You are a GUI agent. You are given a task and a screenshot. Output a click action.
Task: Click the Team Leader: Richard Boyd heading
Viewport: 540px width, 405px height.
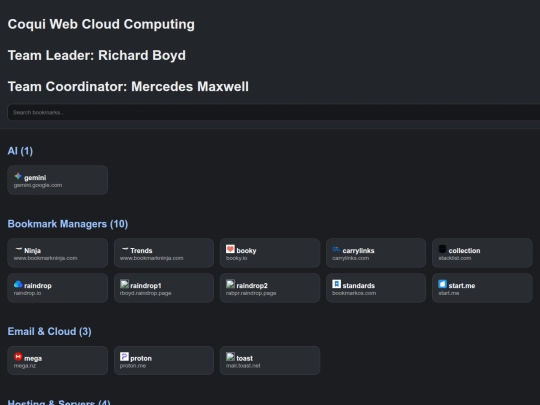[x=97, y=55]
